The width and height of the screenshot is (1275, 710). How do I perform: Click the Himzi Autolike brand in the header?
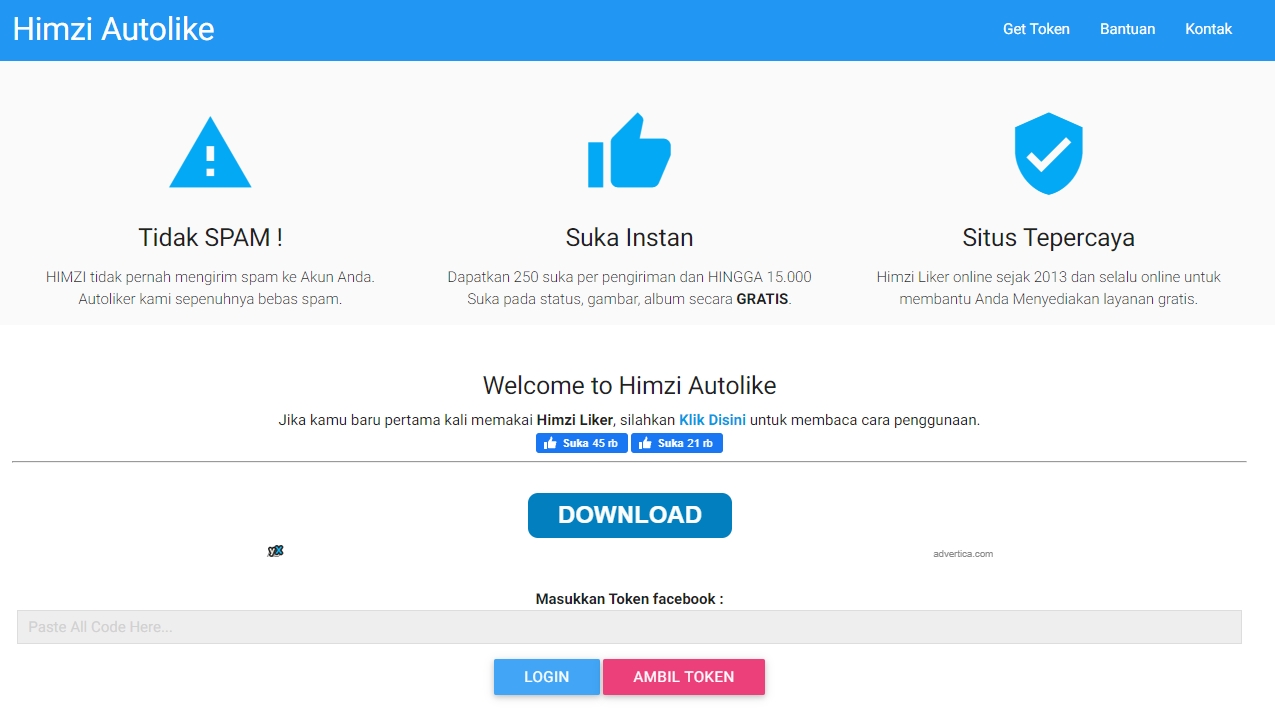(x=113, y=29)
